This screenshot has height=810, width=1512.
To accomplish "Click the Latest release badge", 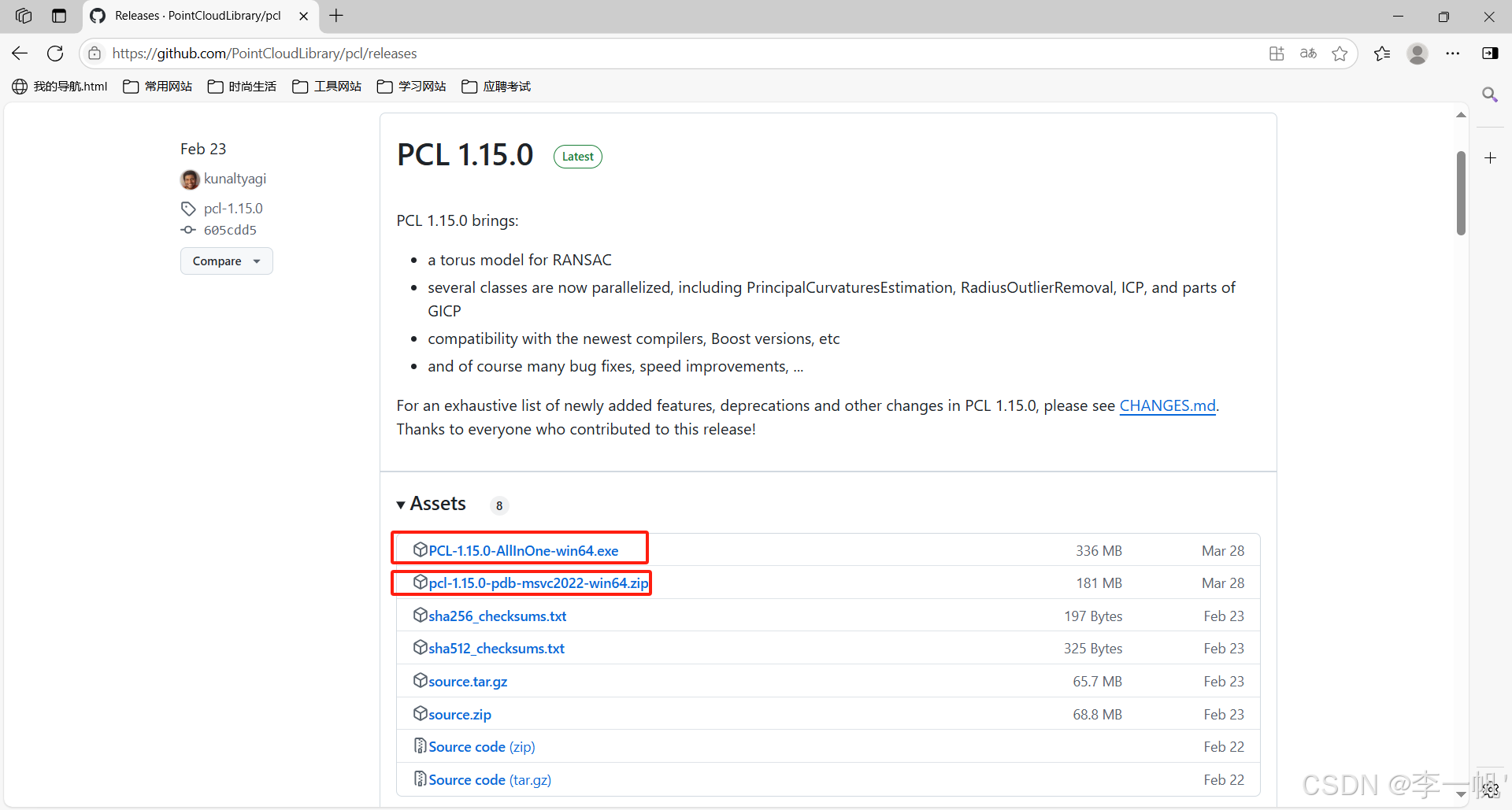I will coord(578,157).
